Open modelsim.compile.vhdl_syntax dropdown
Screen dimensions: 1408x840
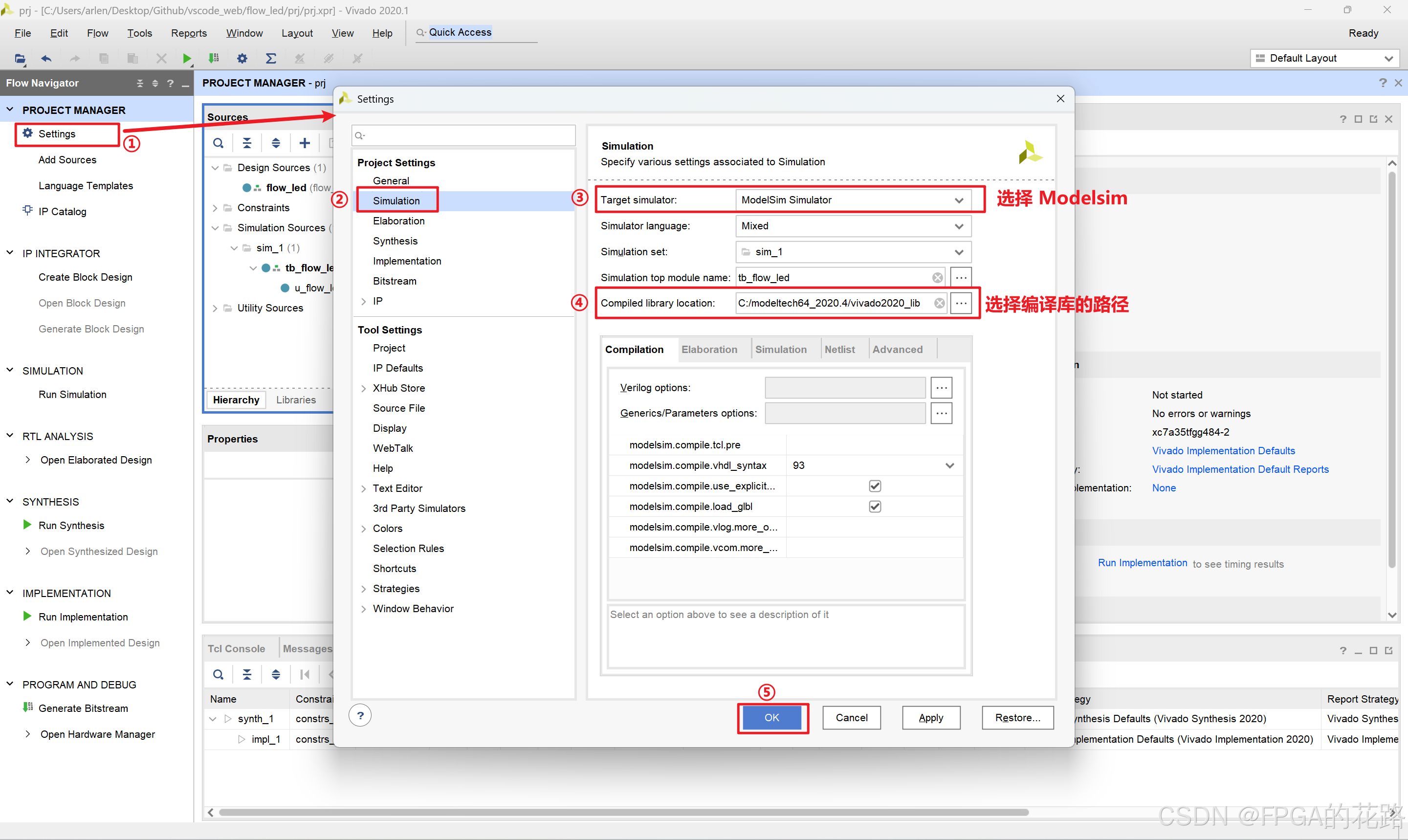point(949,465)
